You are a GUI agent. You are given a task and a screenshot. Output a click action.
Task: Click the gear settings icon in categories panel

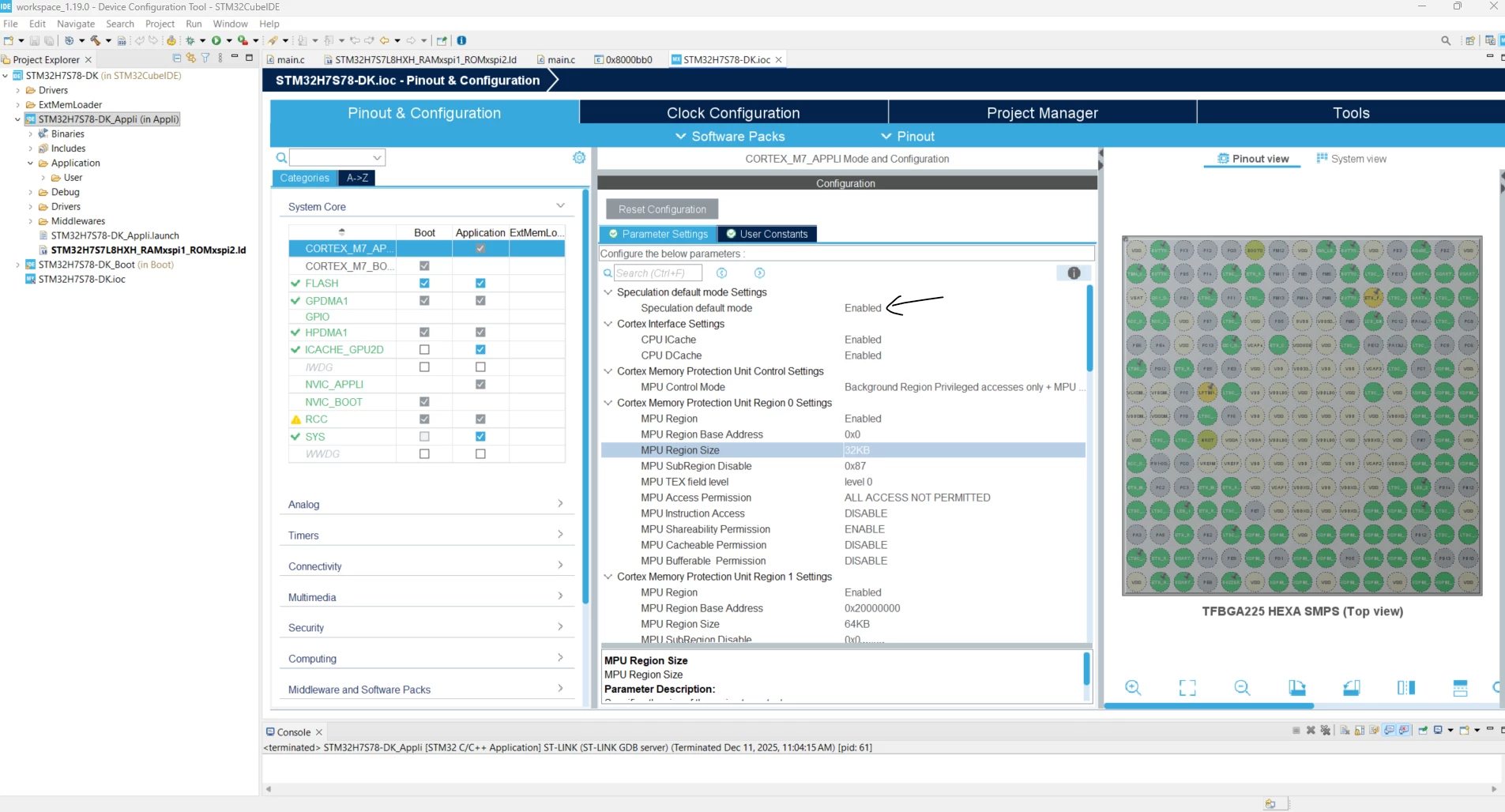[579, 157]
